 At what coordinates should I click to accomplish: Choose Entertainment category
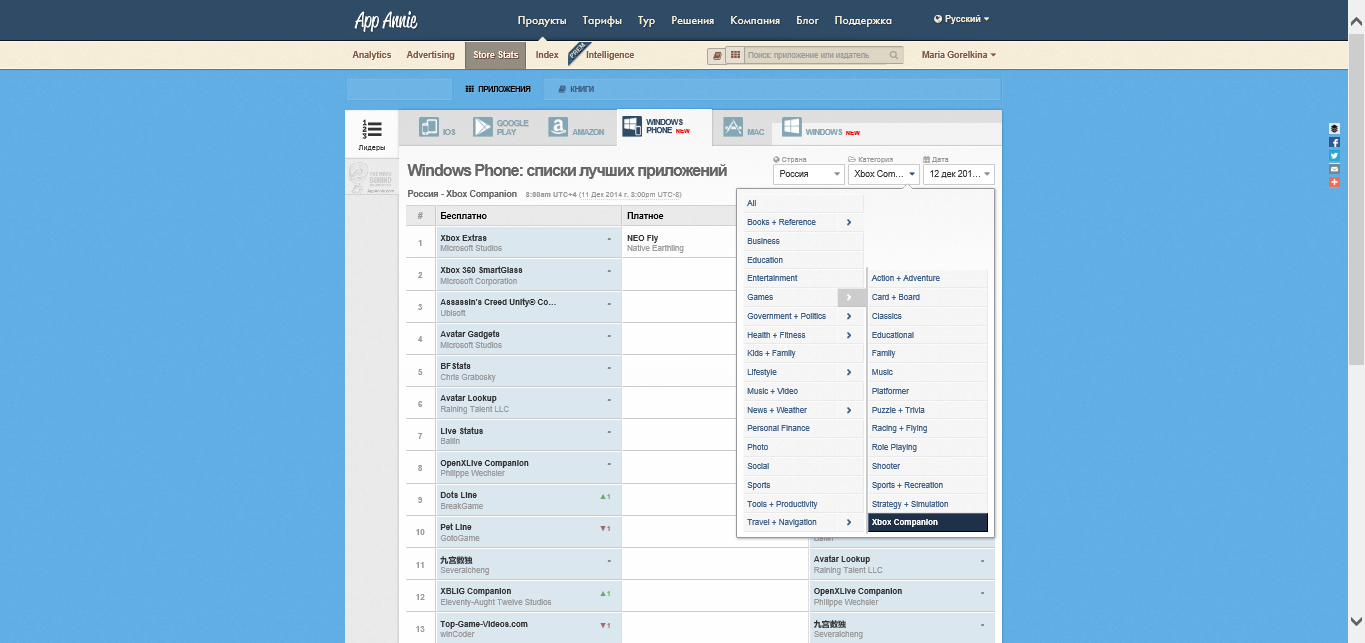803,278
